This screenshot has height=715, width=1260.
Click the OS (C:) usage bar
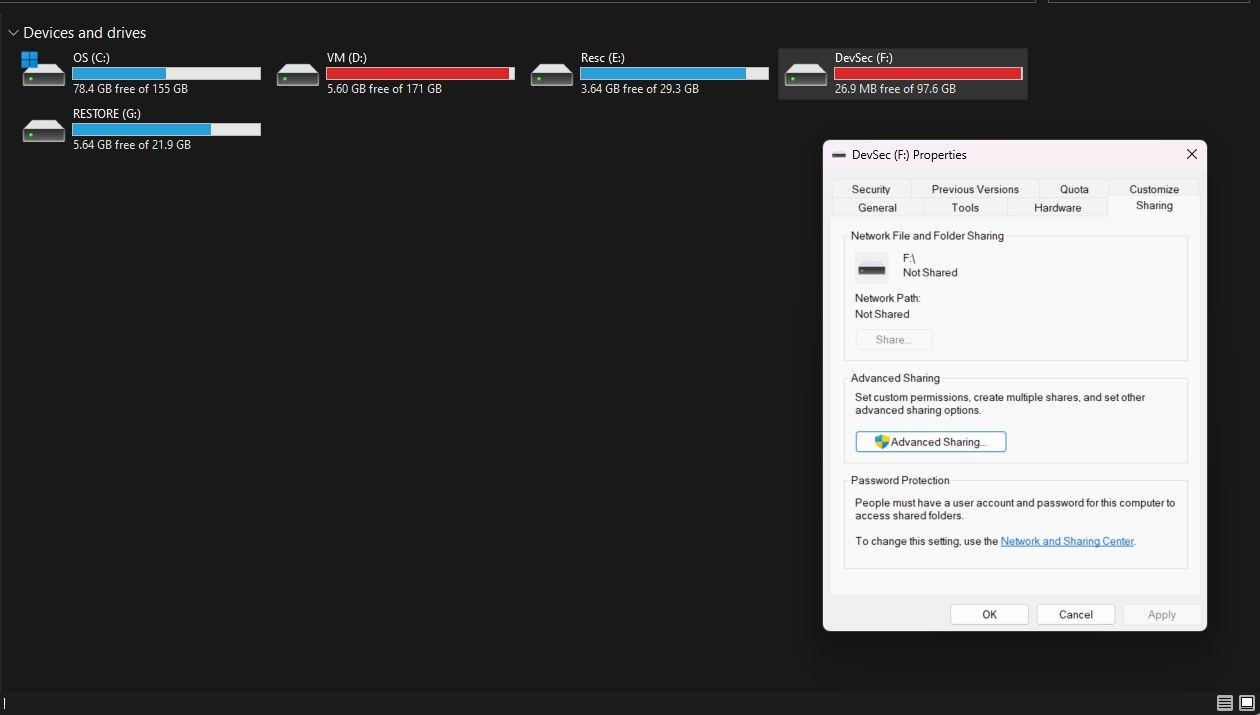(x=166, y=74)
